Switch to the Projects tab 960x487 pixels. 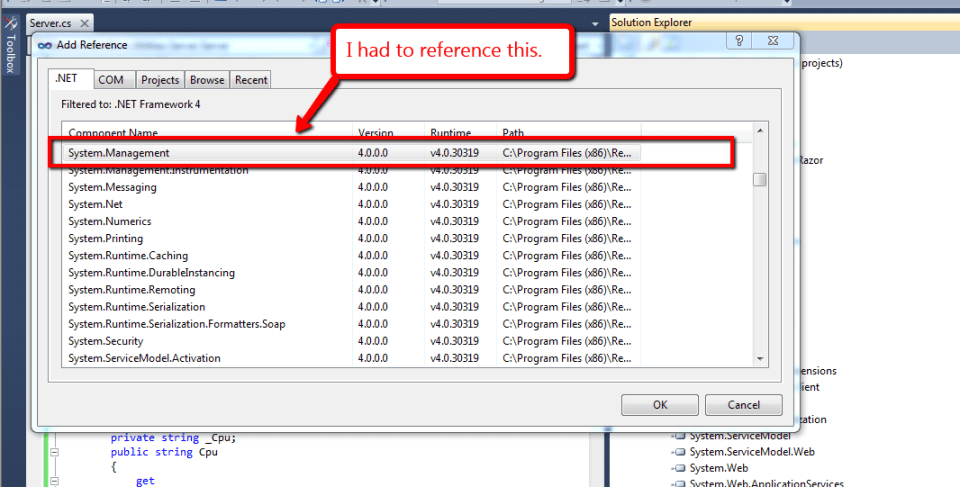point(160,80)
